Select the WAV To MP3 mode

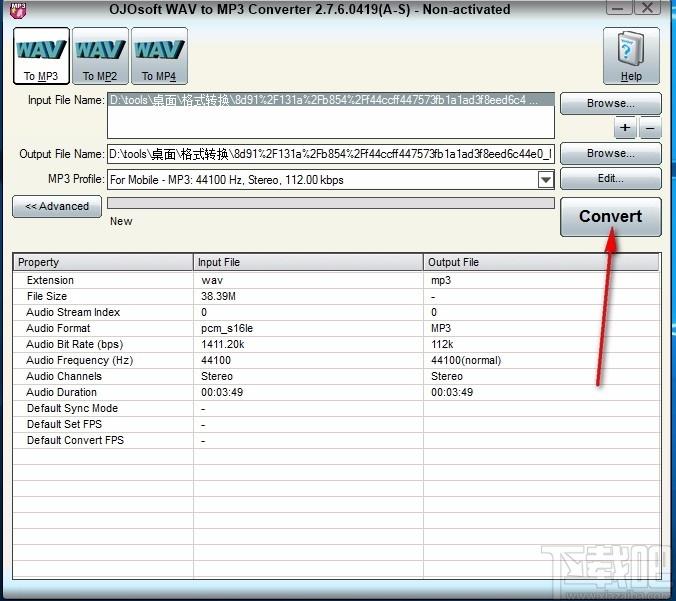(41, 56)
